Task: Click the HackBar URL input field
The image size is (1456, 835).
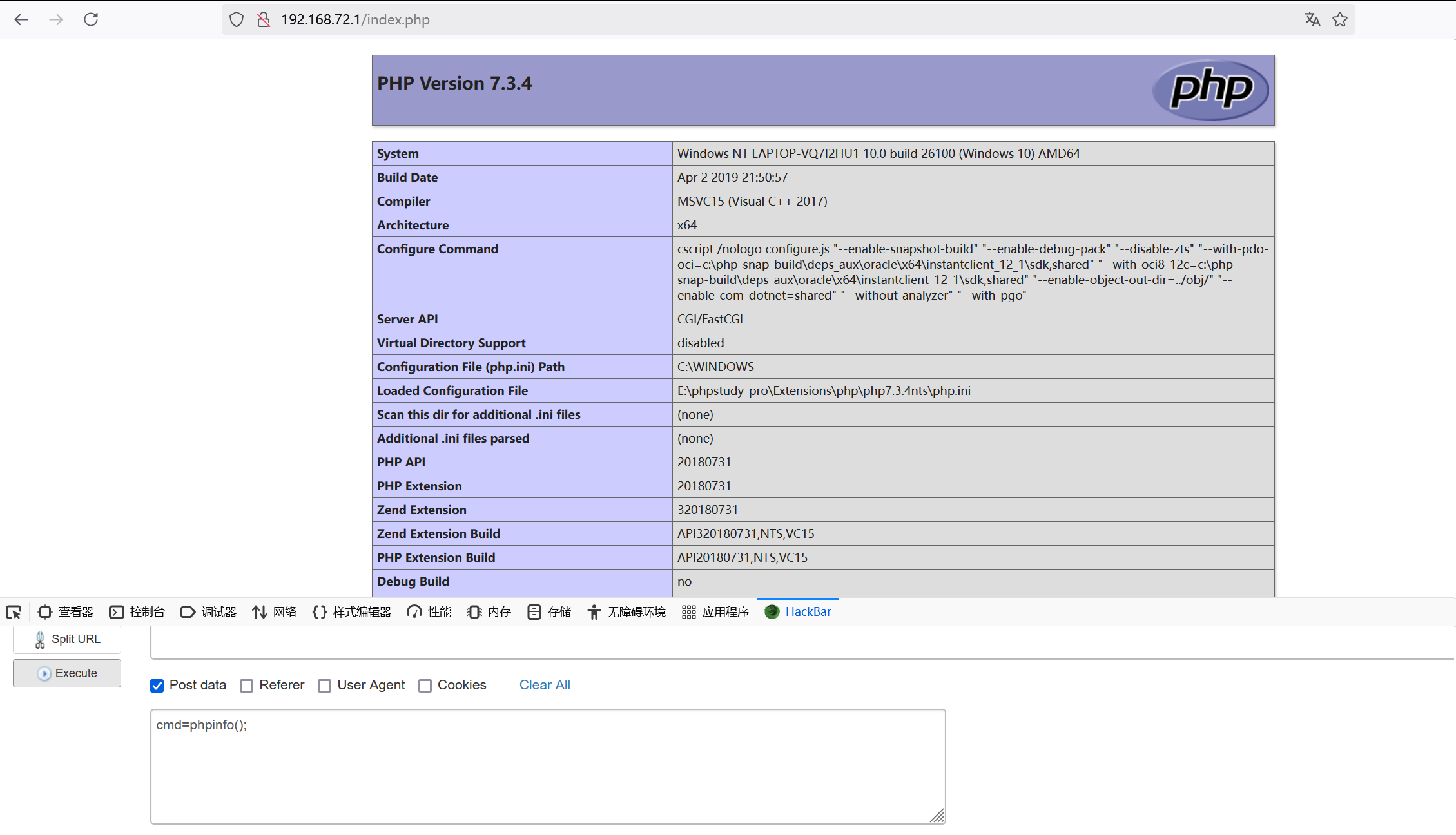Action: pyautogui.click(x=802, y=643)
